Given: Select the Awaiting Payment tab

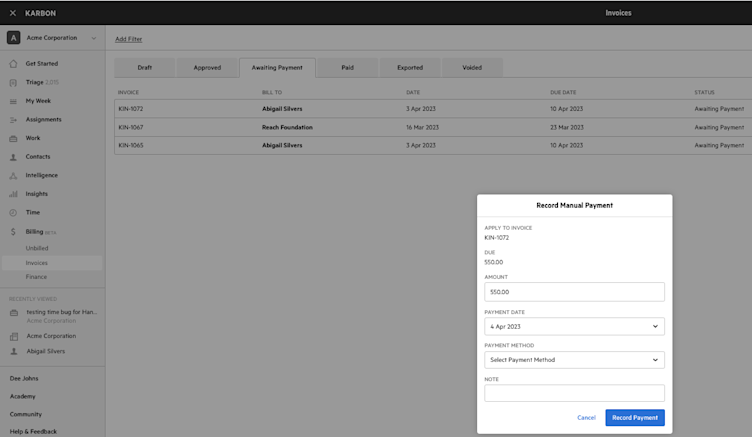Looking at the screenshot, I should coord(277,68).
